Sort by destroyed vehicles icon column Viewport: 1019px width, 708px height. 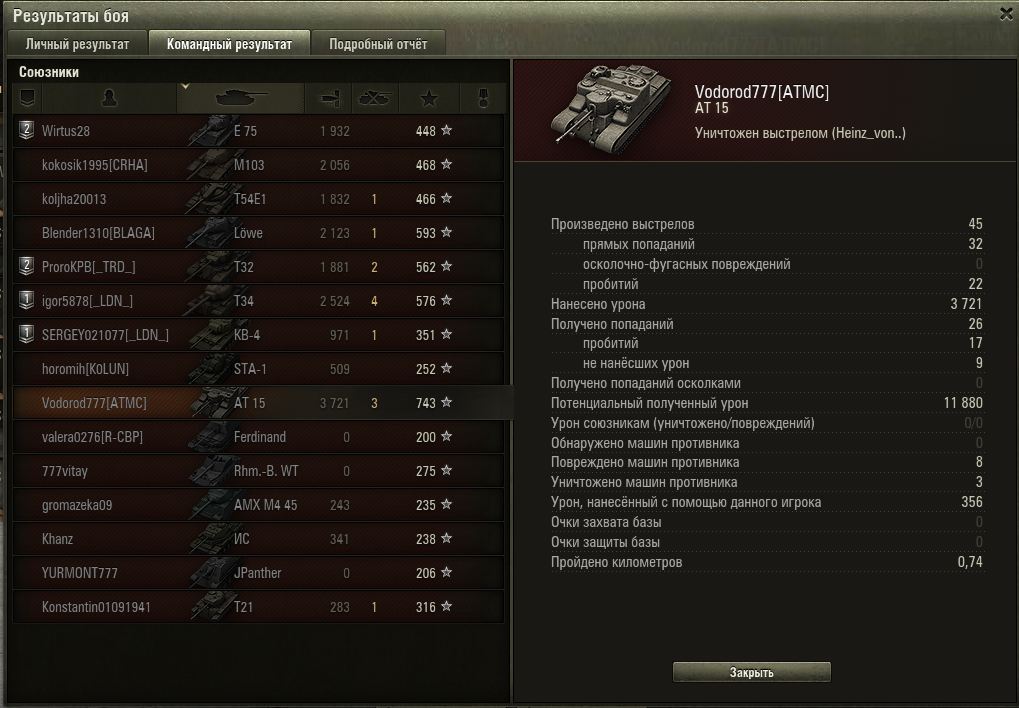pyautogui.click(x=375, y=98)
